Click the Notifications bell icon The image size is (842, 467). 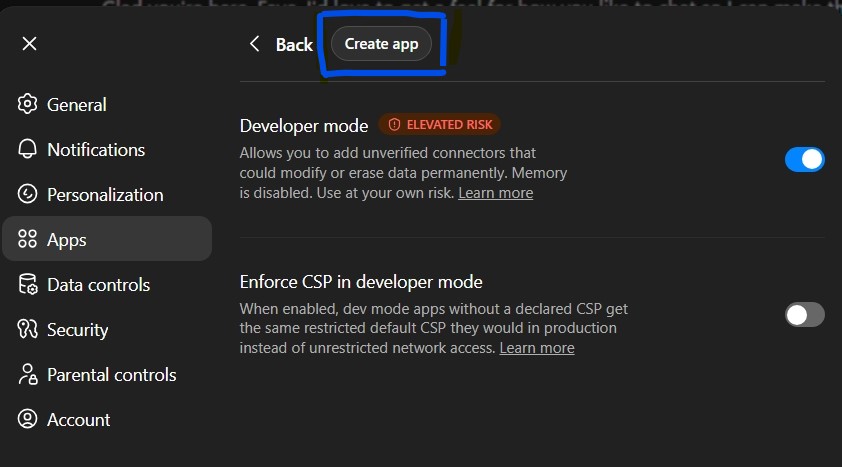pos(27,149)
